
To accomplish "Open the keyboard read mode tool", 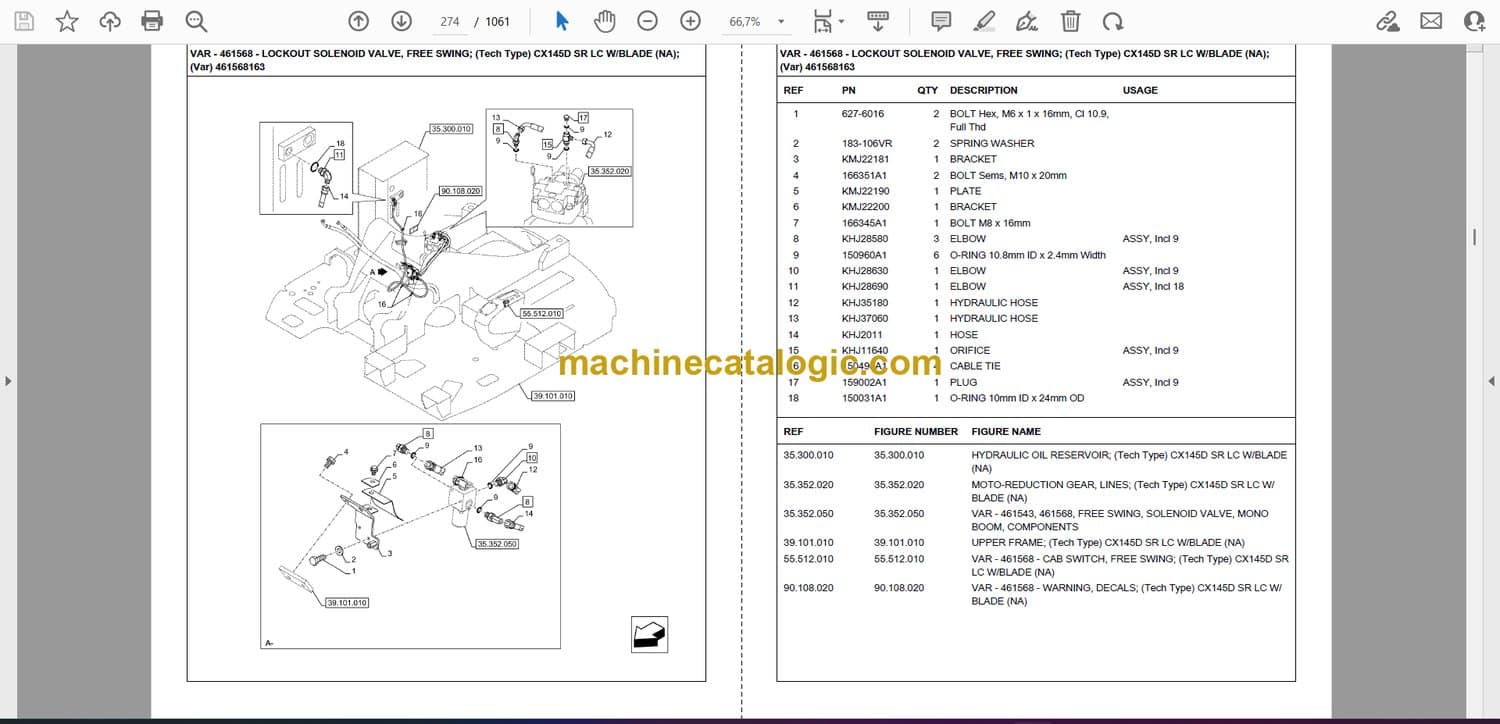I will pyautogui.click(x=878, y=21).
